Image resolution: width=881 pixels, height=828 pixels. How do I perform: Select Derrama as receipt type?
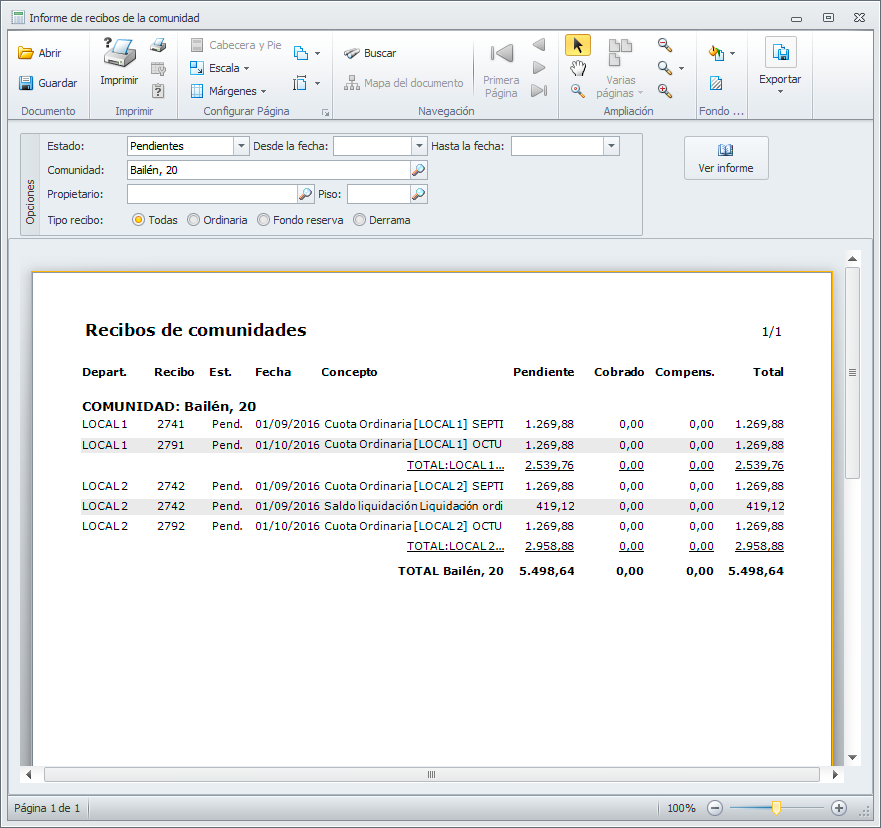pos(360,220)
